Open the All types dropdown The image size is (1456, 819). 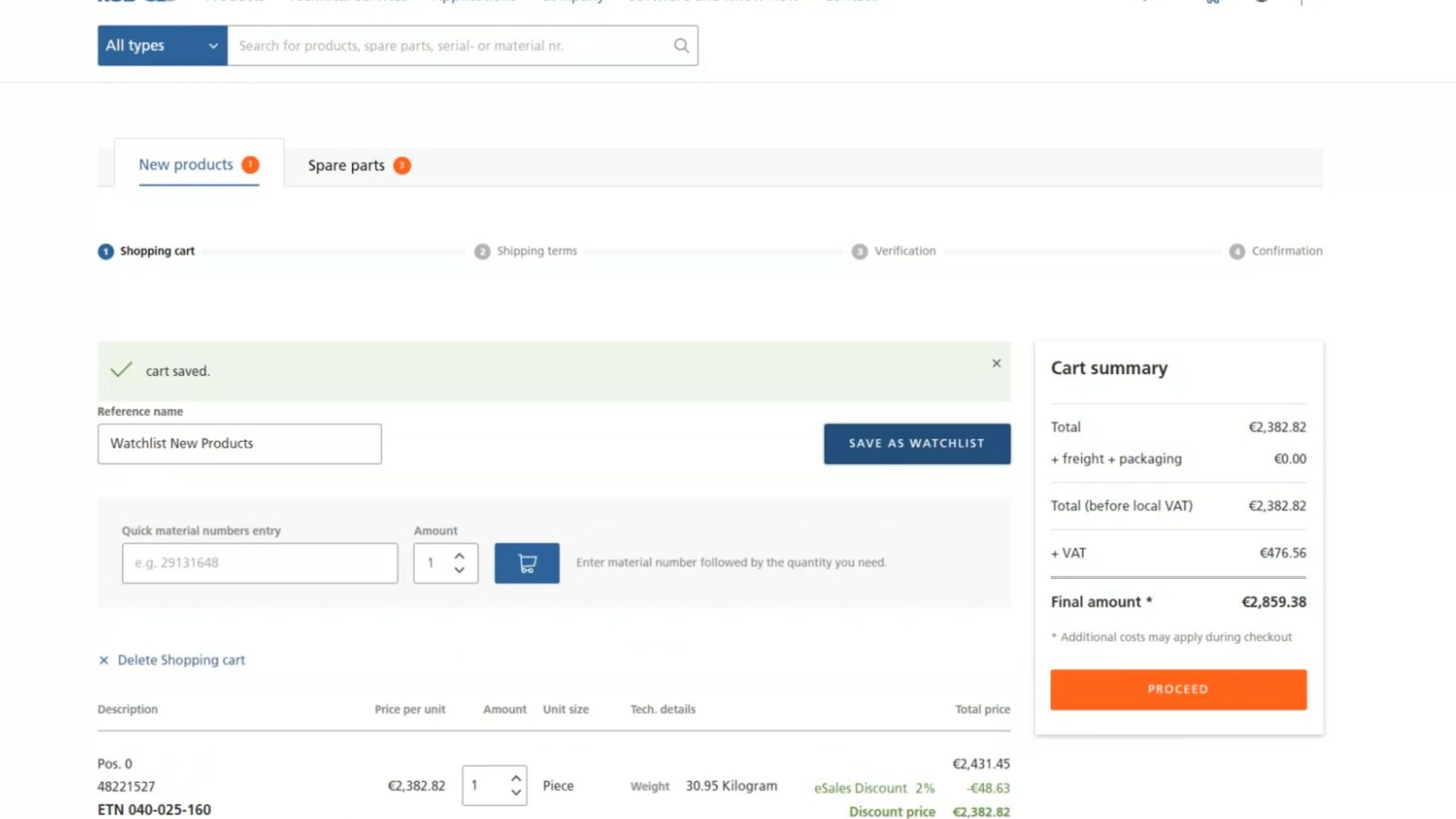(x=162, y=46)
